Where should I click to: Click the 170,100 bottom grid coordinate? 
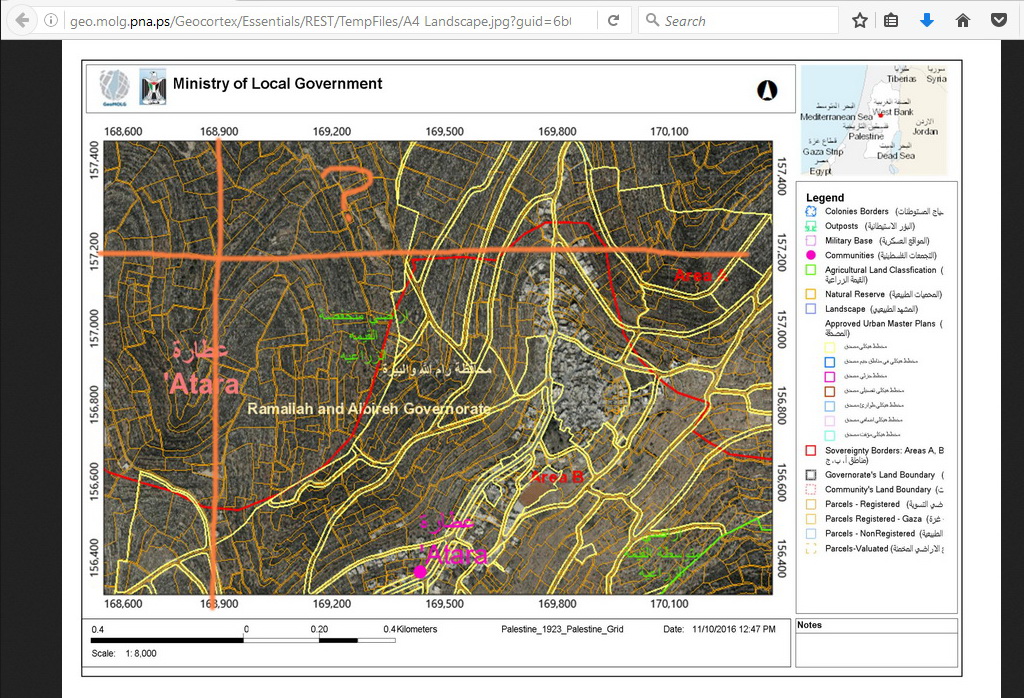pyautogui.click(x=669, y=603)
